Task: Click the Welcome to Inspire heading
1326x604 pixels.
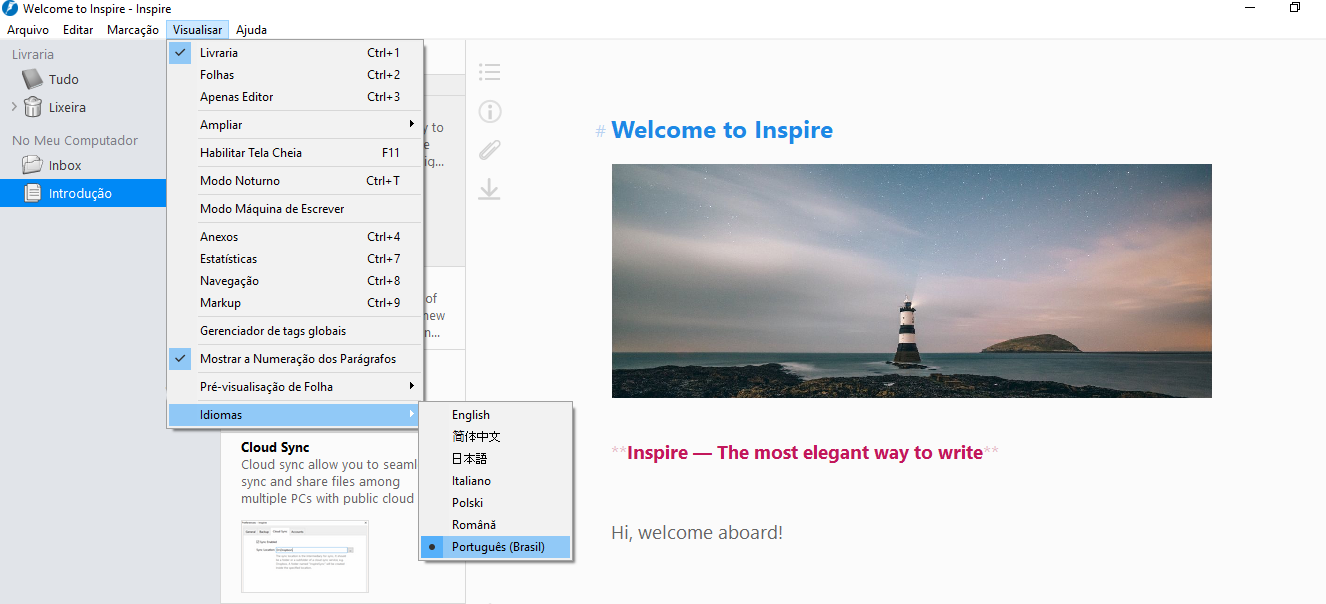Action: 722,130
